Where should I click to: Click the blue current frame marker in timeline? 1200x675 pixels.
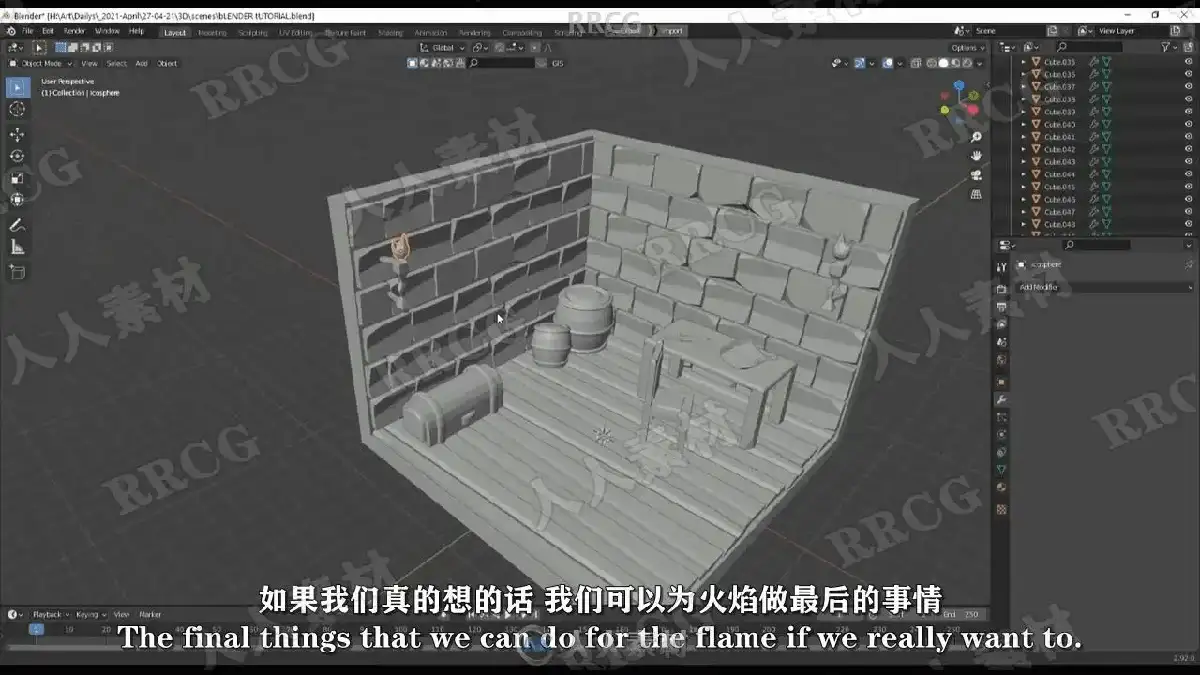pos(36,629)
